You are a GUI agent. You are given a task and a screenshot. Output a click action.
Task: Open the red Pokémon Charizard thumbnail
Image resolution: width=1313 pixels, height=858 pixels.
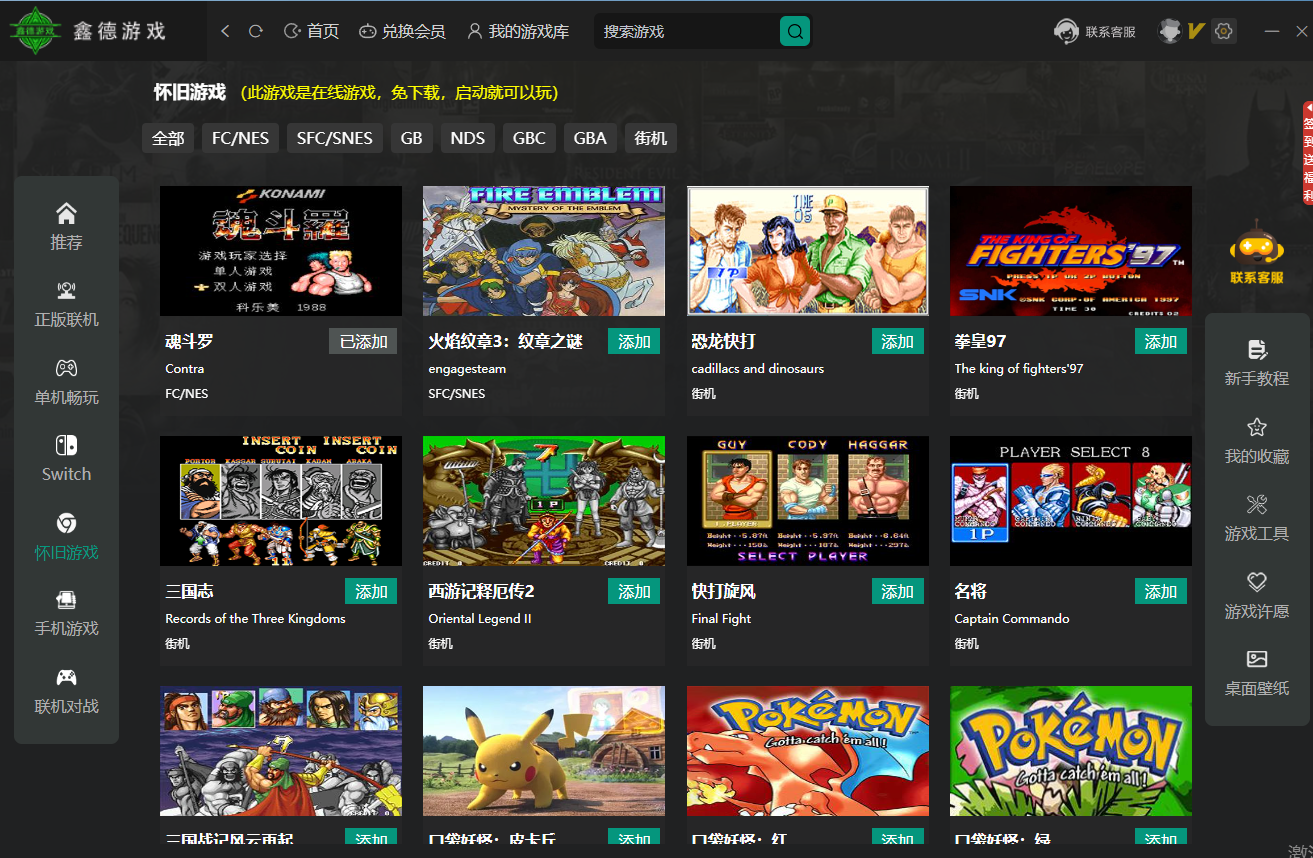pos(808,751)
